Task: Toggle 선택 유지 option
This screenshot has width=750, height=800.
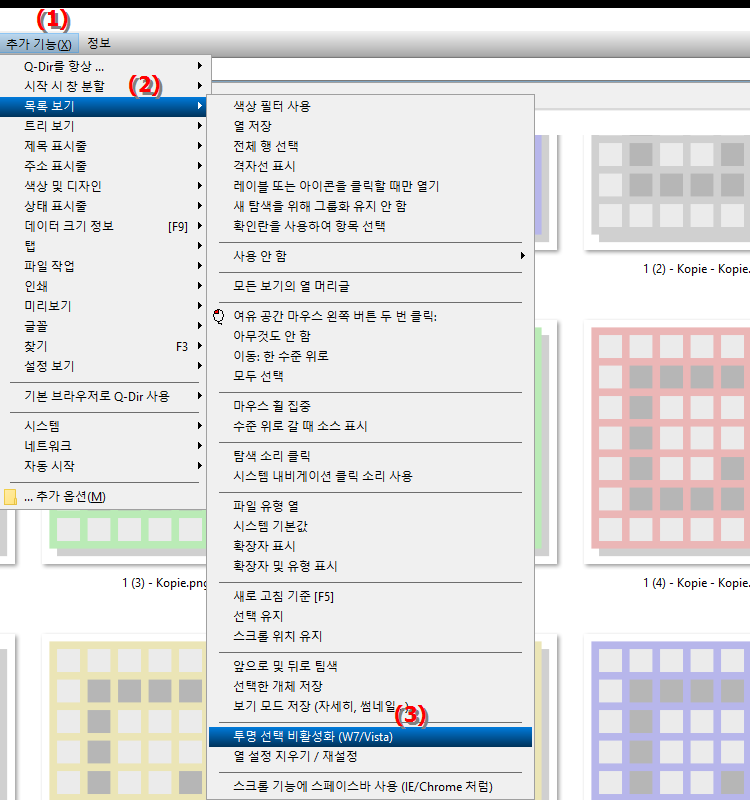Action: (370, 616)
